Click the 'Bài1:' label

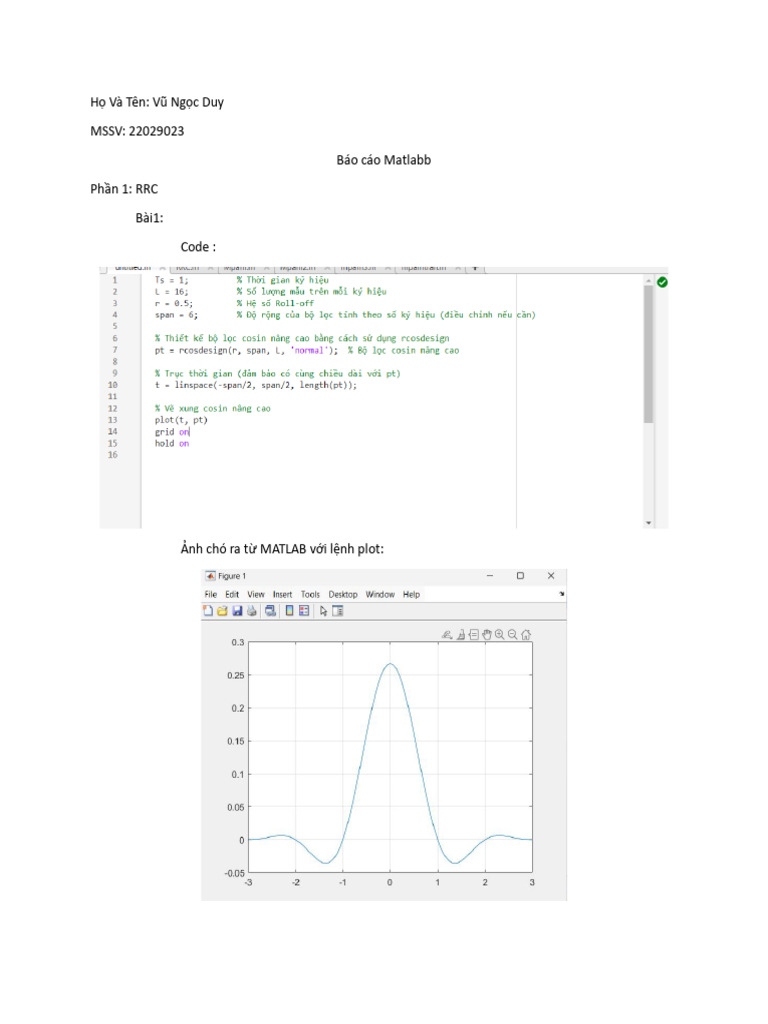pos(150,218)
